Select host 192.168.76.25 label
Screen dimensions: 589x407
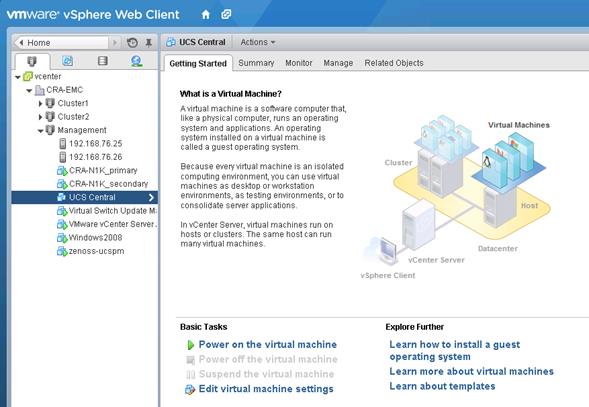[x=95, y=144]
